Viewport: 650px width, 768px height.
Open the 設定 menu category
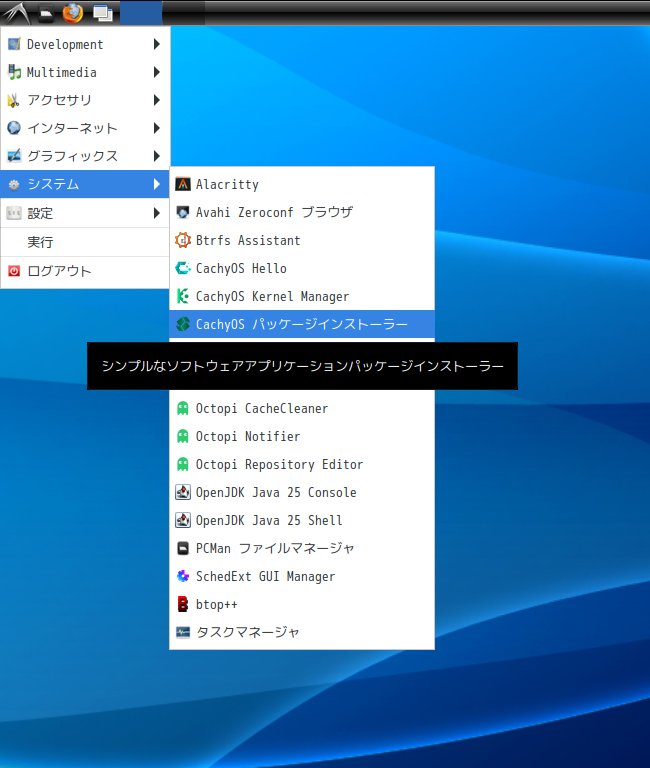pos(85,213)
